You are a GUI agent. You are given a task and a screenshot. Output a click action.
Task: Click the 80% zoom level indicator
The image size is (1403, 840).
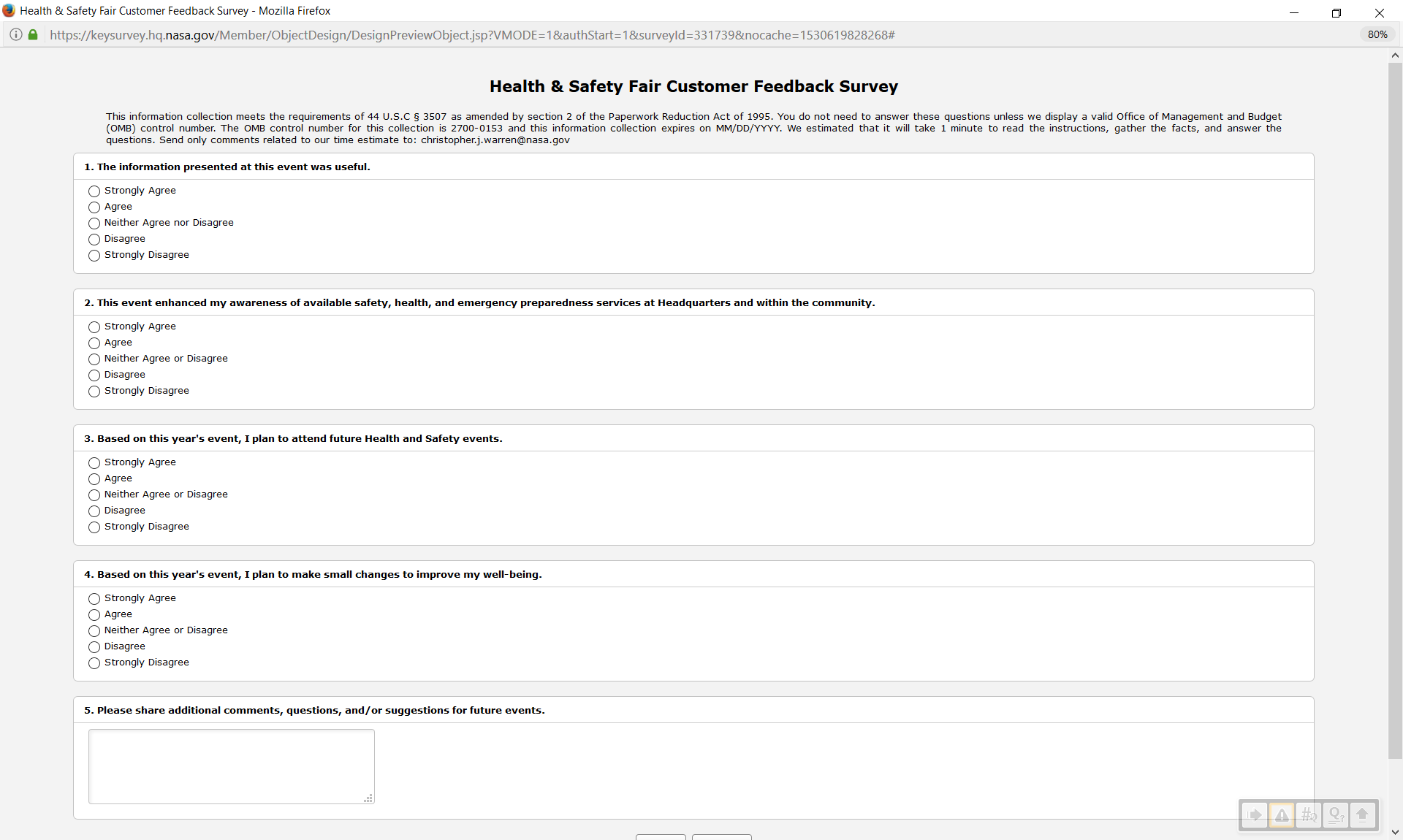pyautogui.click(x=1377, y=35)
